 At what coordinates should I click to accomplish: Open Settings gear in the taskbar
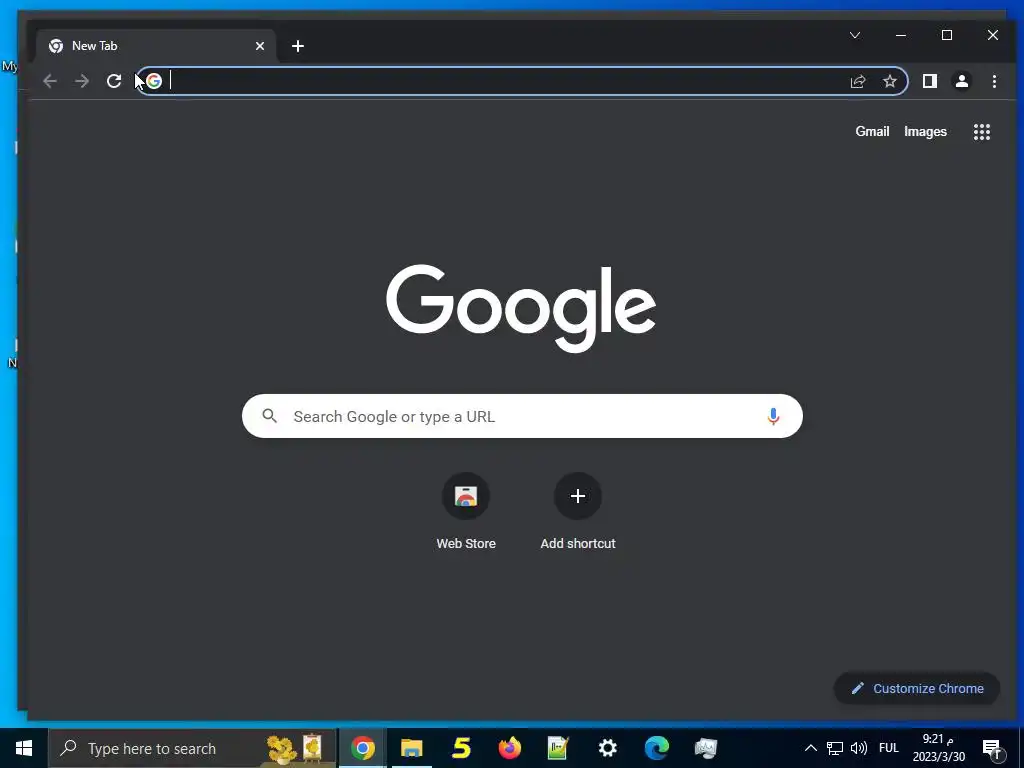(x=607, y=748)
